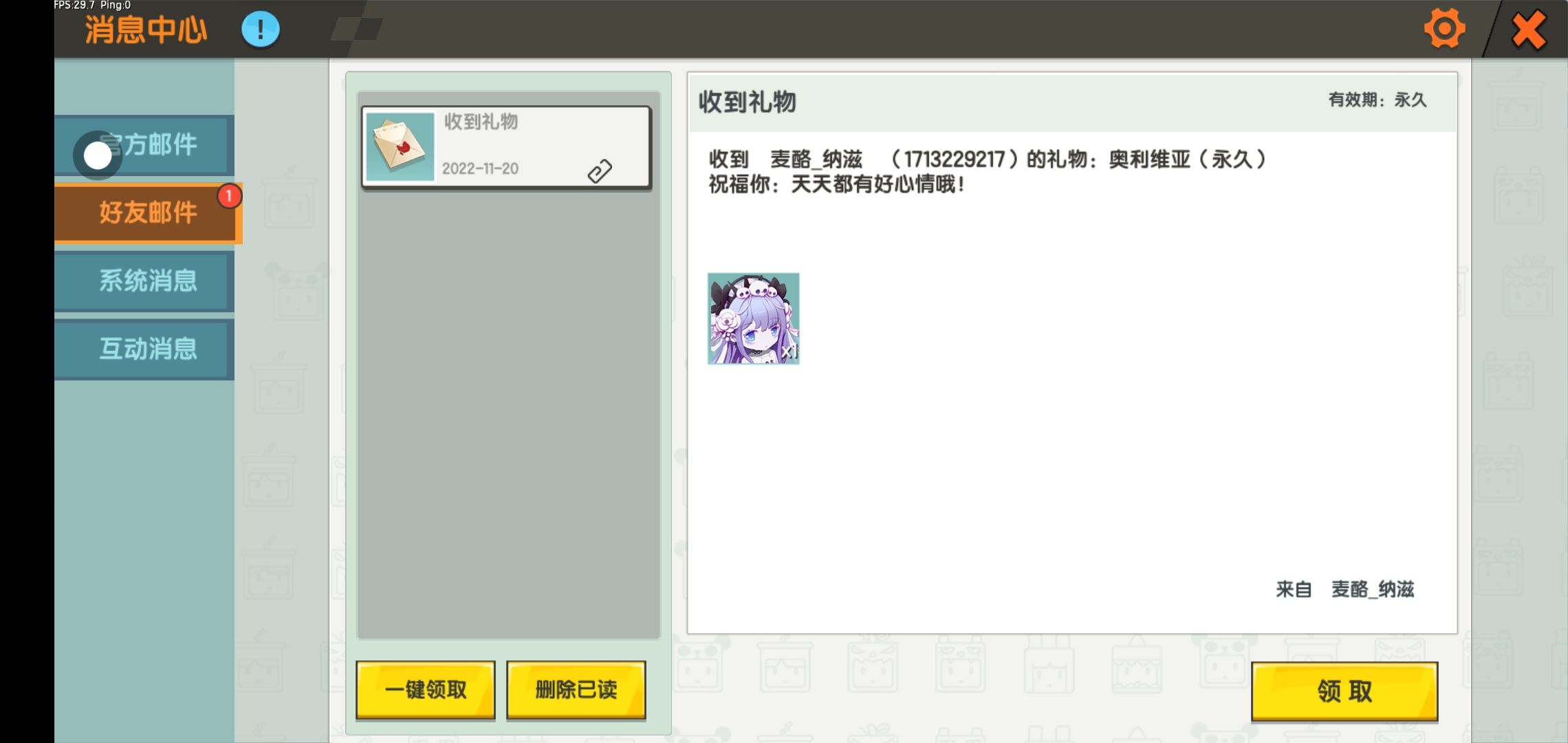This screenshot has height=743, width=1568.
Task: Click the red notification badge on 好友邮件
Action: click(229, 196)
